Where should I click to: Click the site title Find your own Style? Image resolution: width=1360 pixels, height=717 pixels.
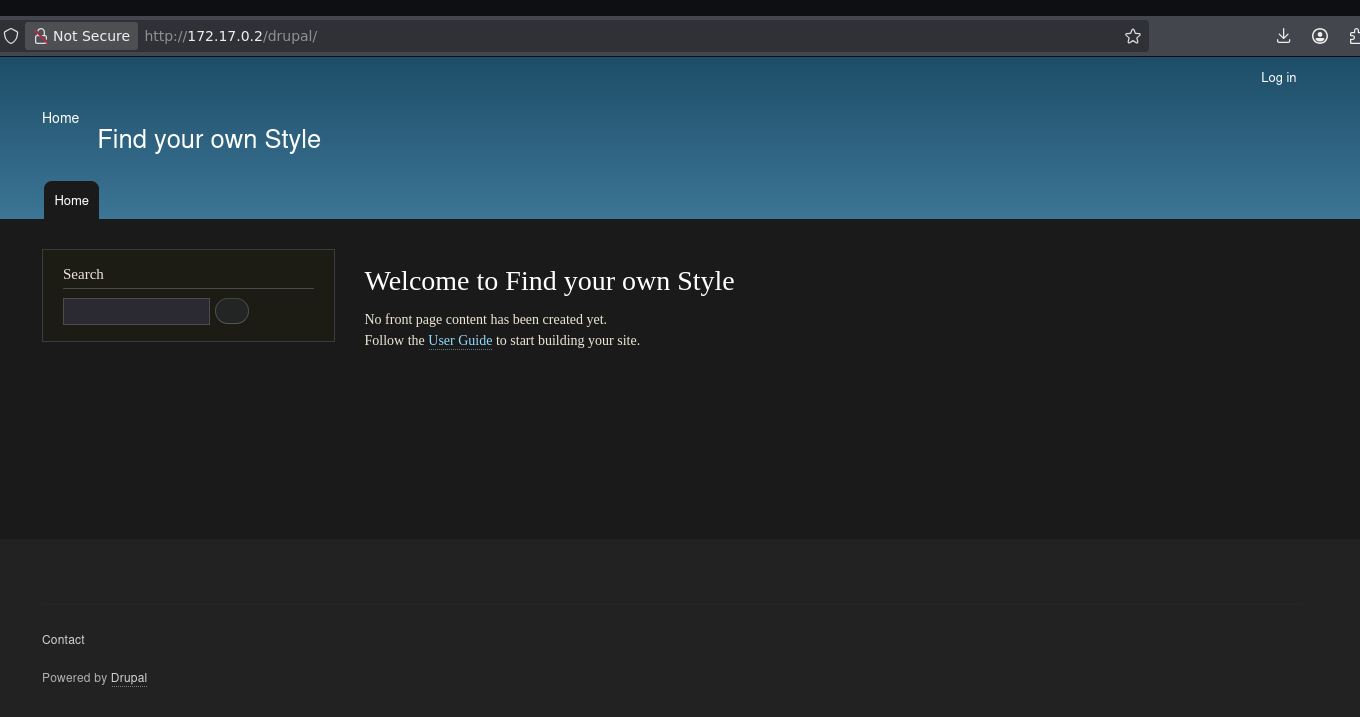pyautogui.click(x=208, y=139)
